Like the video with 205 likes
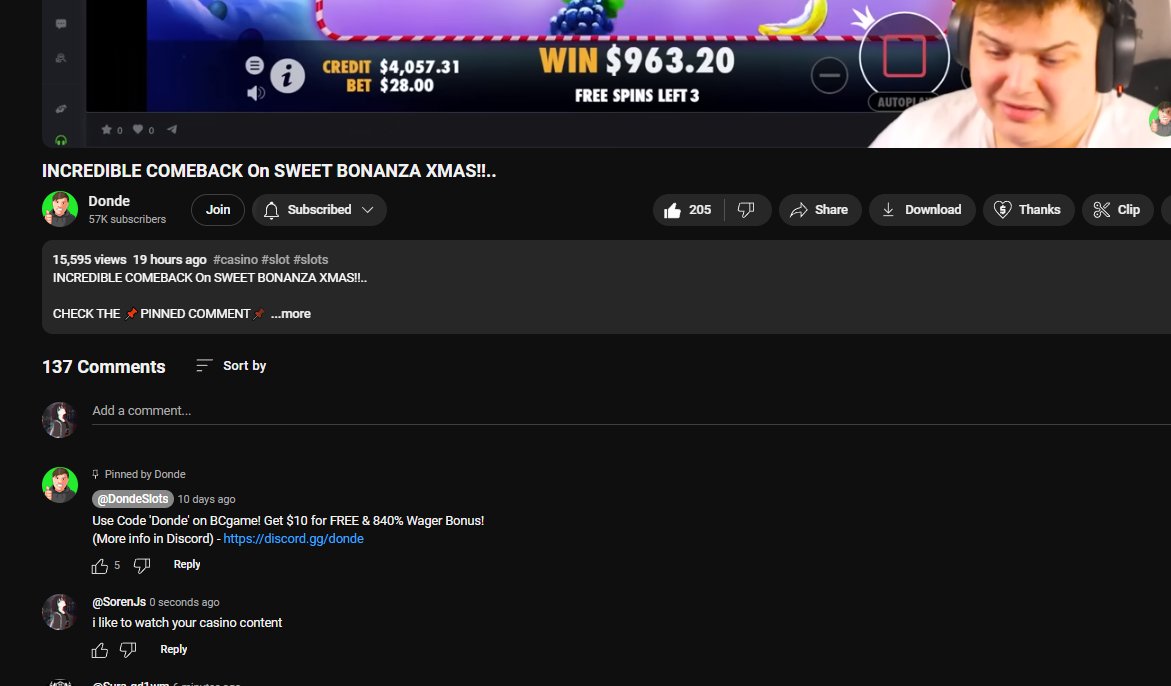This screenshot has width=1171, height=686. point(688,210)
